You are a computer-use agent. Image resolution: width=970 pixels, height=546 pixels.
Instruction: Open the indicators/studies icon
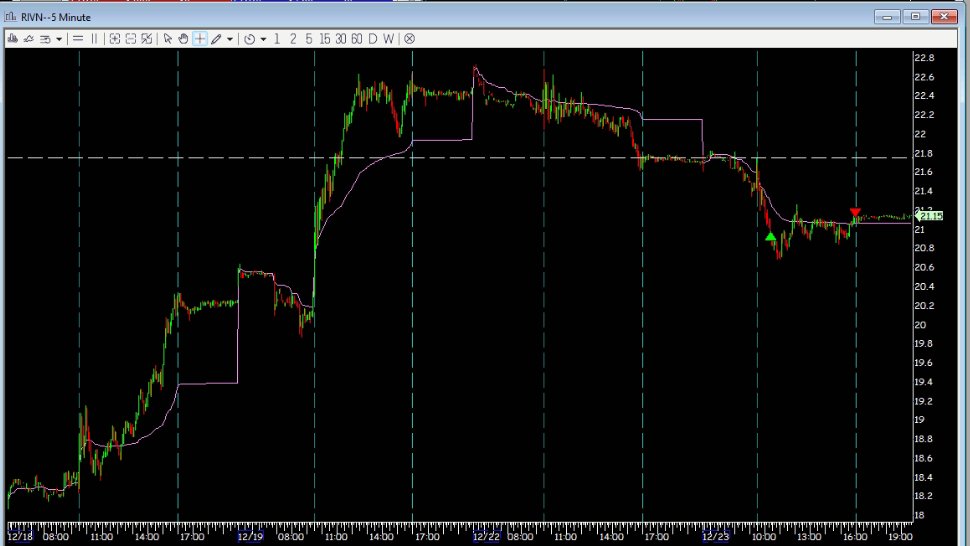click(x=28, y=39)
